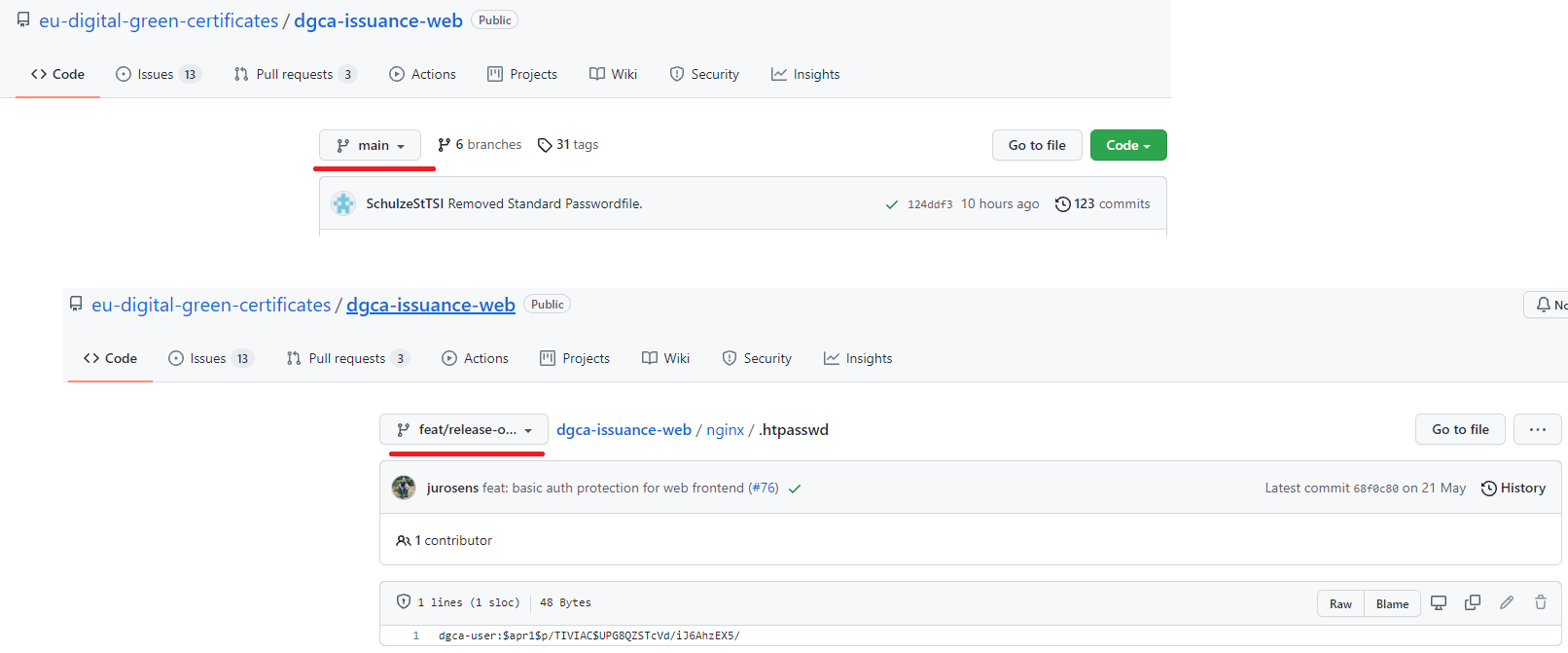Open the underlined dgca-issuance-web link in the lower header
1568x653 pixels.
431,305
